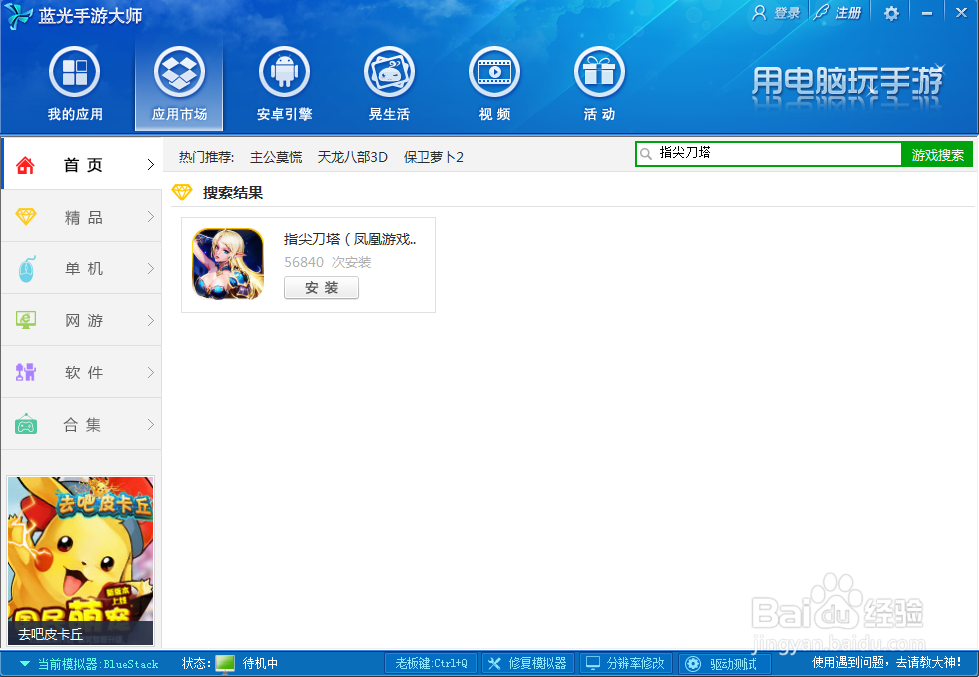Click the 修复模拟器 button

pos(528,663)
